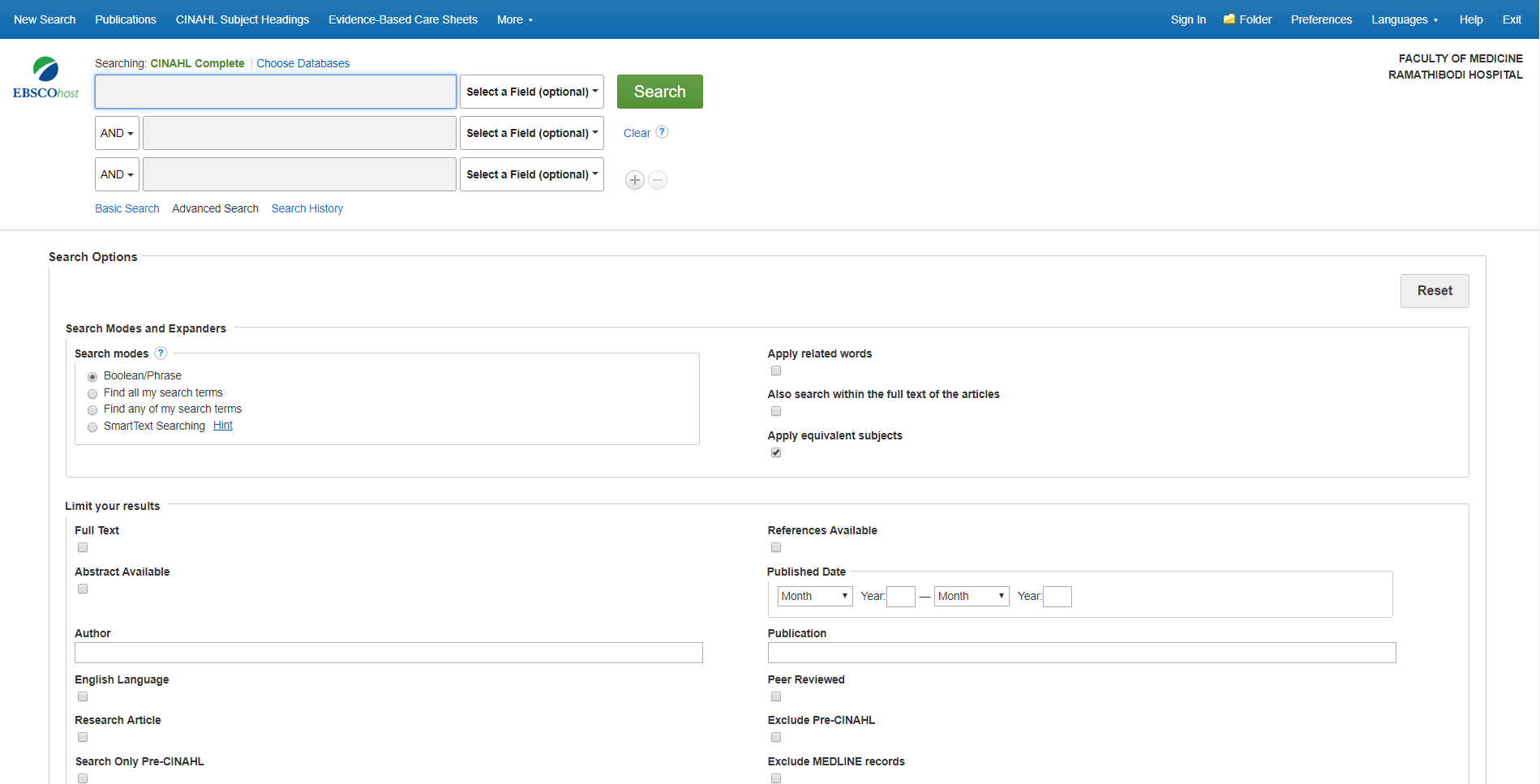1540x784 pixels.
Task: Check the Peer Reviewed checkbox
Action: point(776,697)
